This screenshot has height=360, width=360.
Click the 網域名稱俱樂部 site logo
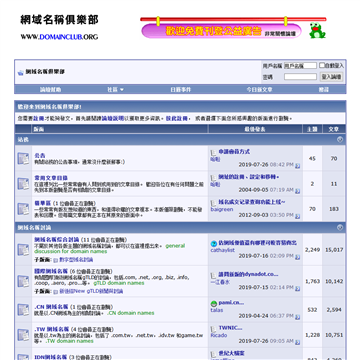coord(59,27)
